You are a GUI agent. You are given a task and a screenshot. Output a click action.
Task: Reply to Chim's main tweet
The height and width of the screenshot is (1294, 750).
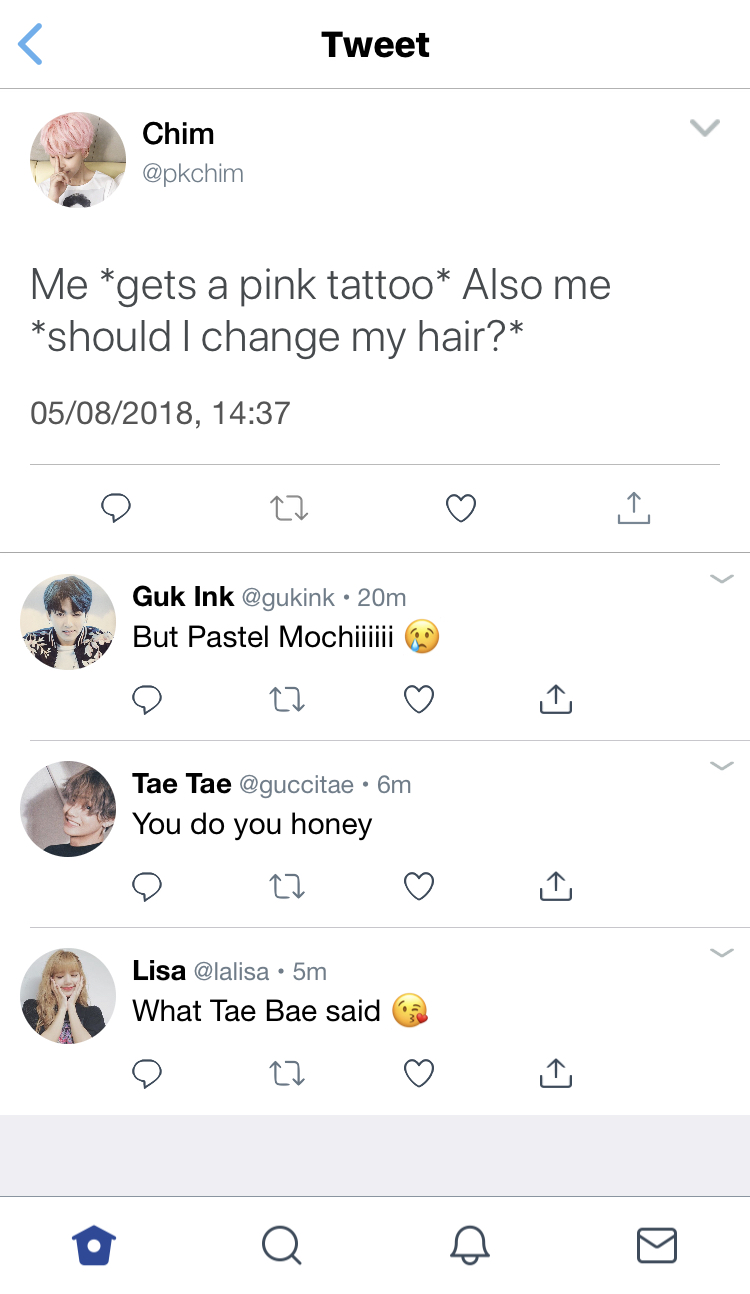[x=116, y=508]
